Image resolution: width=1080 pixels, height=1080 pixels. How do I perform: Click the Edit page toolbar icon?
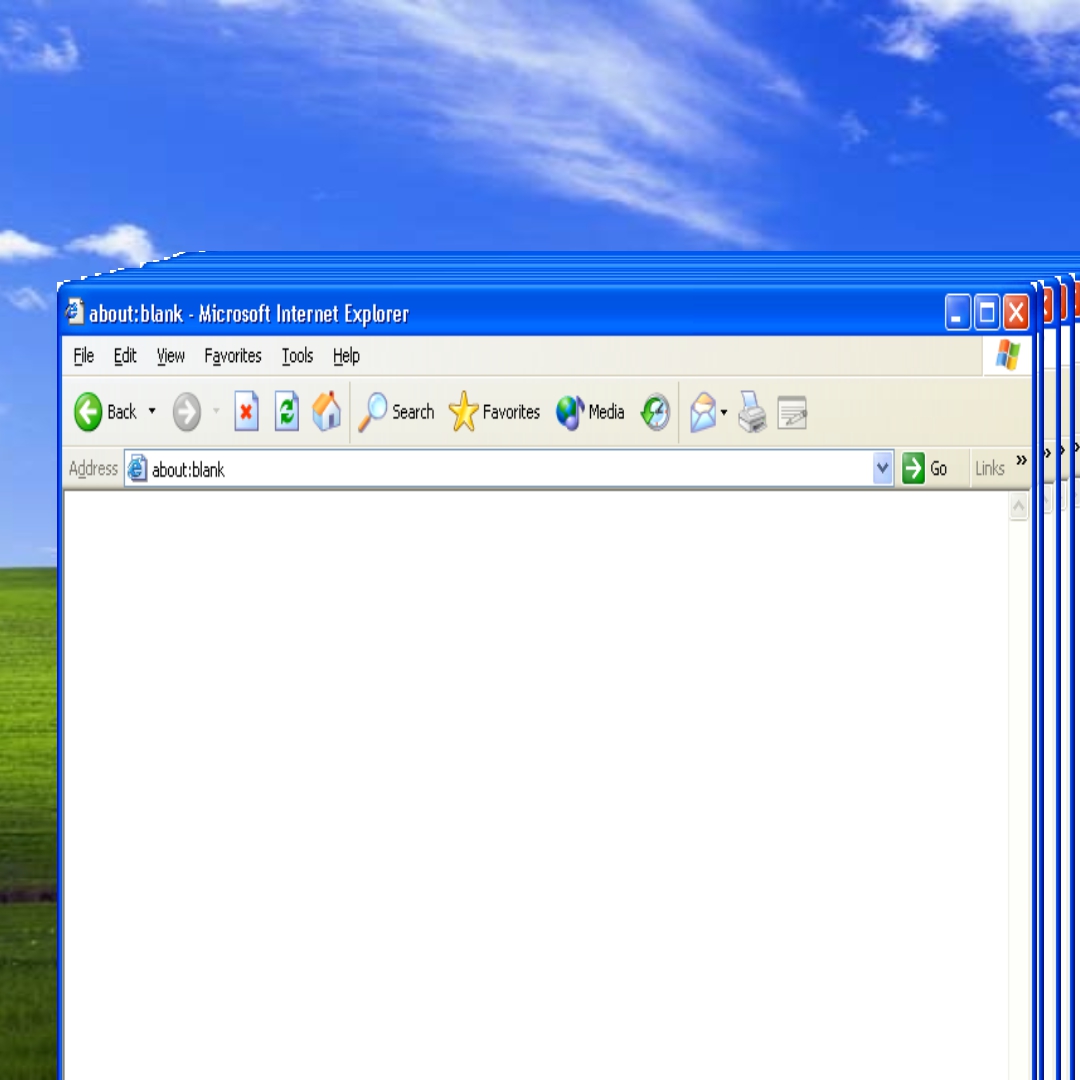[x=792, y=412]
